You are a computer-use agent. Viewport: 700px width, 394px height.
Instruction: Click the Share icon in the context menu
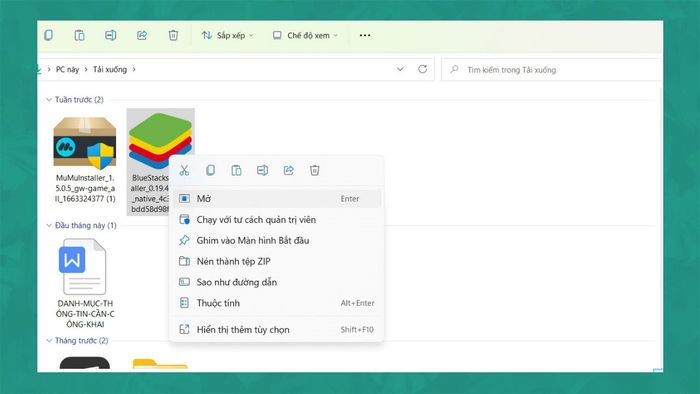pos(288,170)
